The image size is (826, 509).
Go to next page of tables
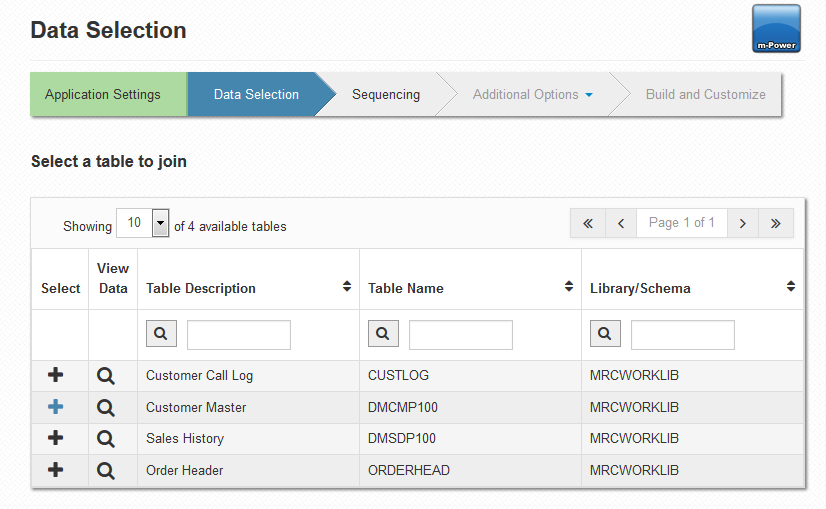[x=743, y=223]
